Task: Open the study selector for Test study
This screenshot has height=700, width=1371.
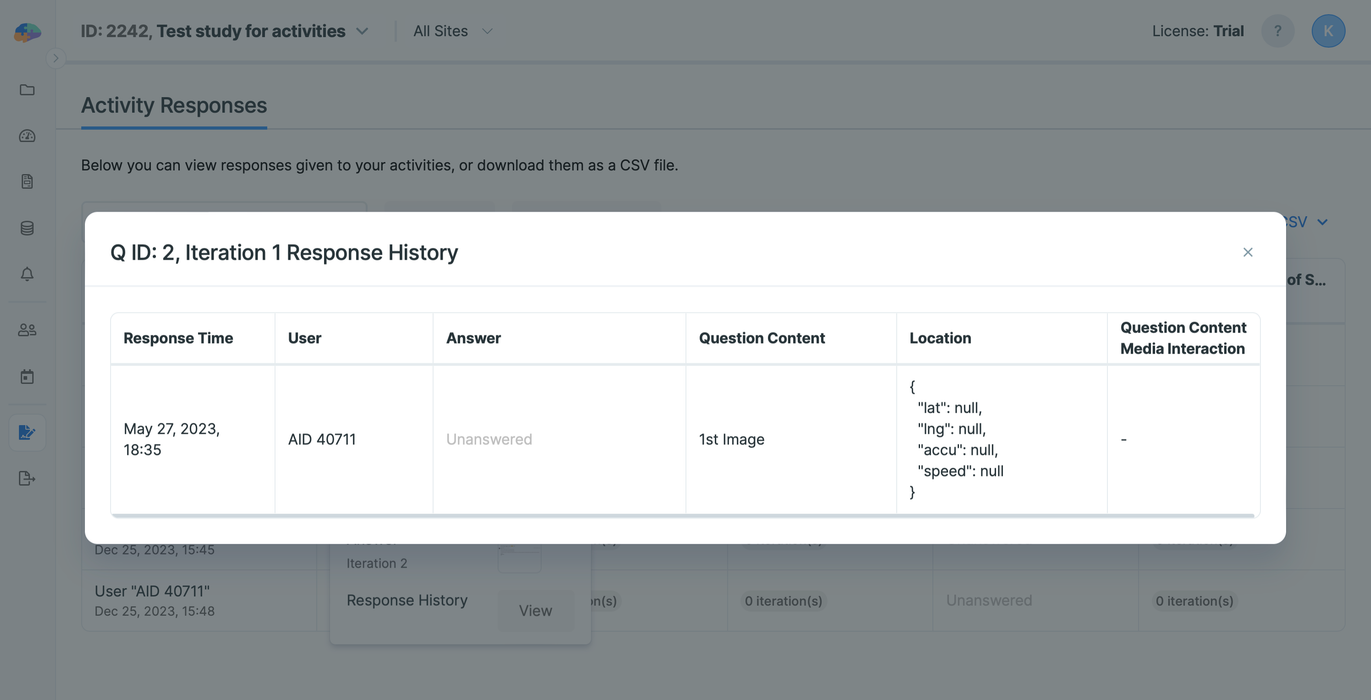Action: point(360,30)
